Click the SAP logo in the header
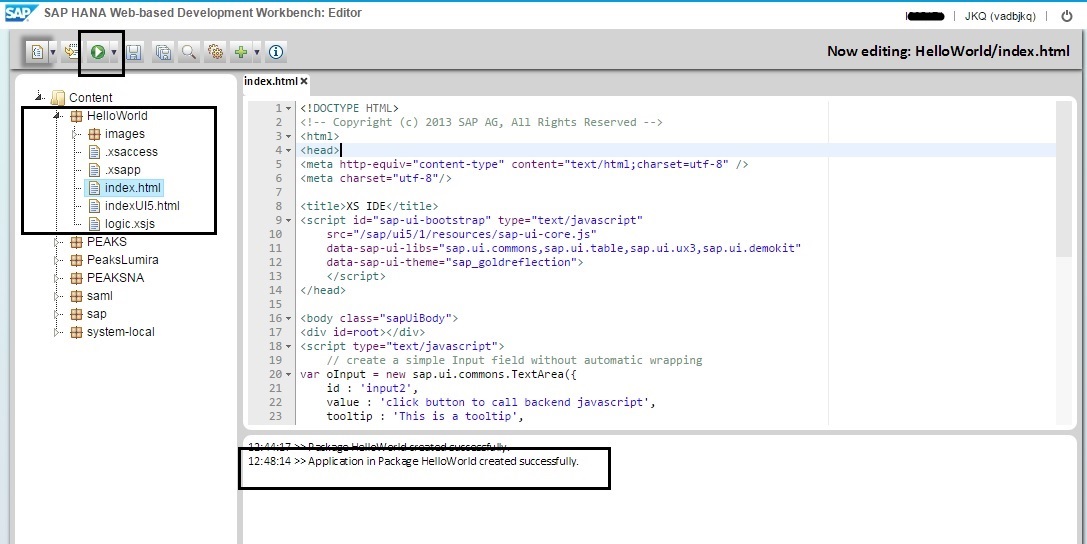Screen dimensions: 1087x544 pos(19,15)
